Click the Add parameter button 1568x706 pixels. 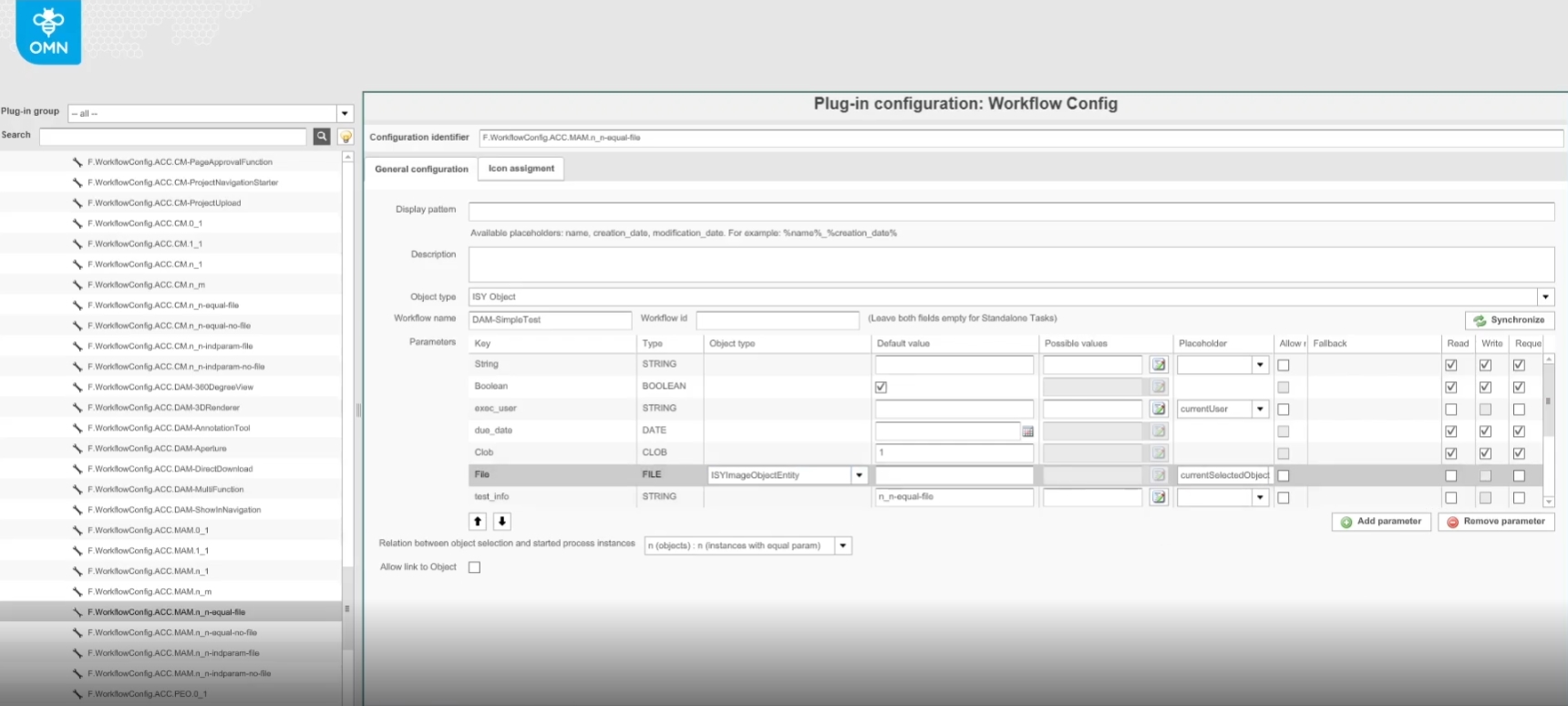click(1381, 522)
